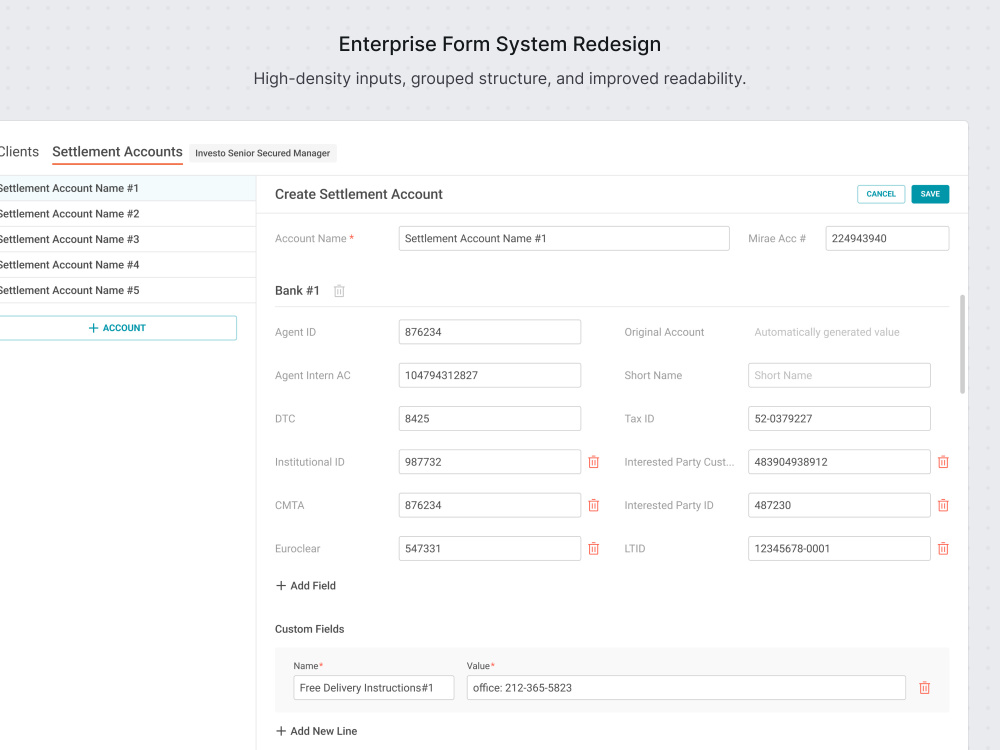Focus Interested Party ID input 487230
The height and width of the screenshot is (750, 1000).
pyautogui.click(x=839, y=505)
